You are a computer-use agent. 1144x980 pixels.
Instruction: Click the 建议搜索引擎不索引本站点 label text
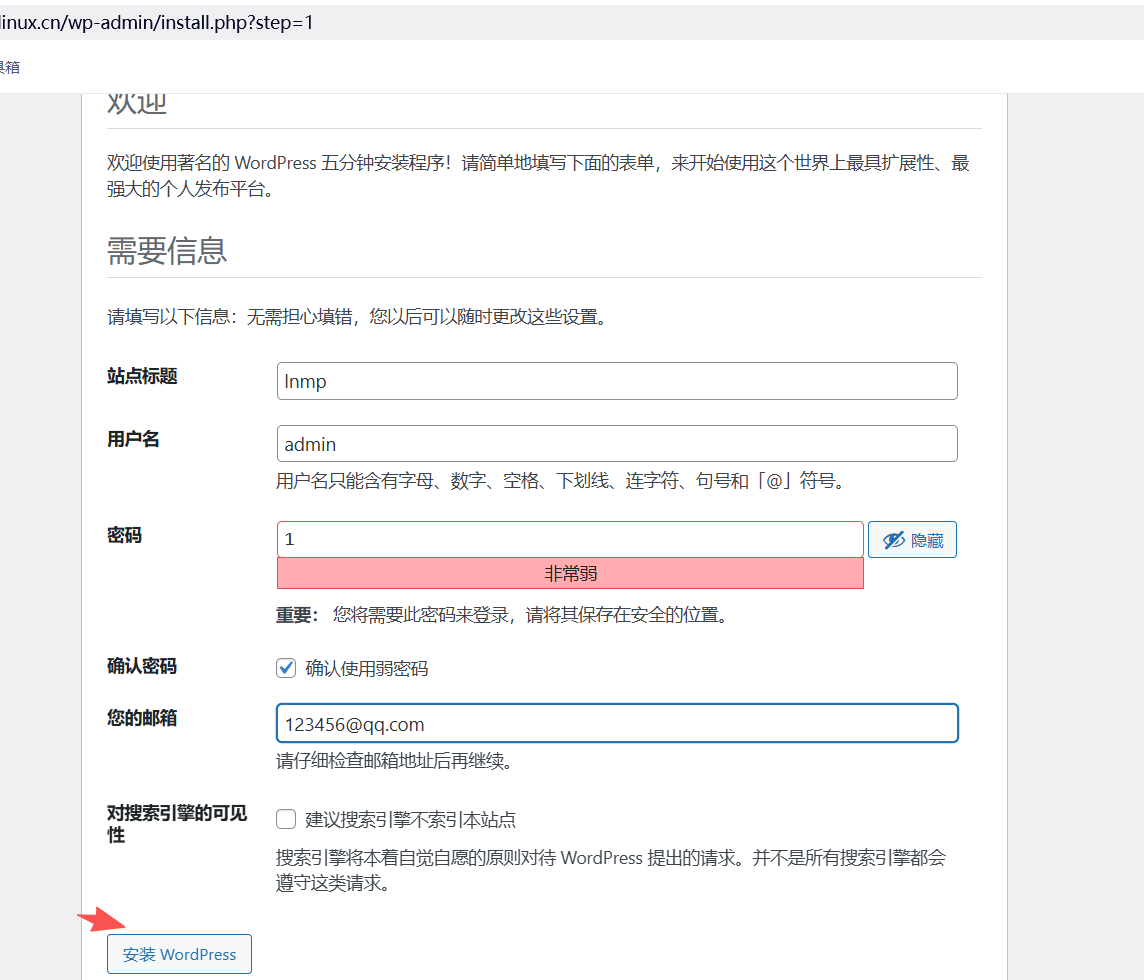[x=411, y=820]
